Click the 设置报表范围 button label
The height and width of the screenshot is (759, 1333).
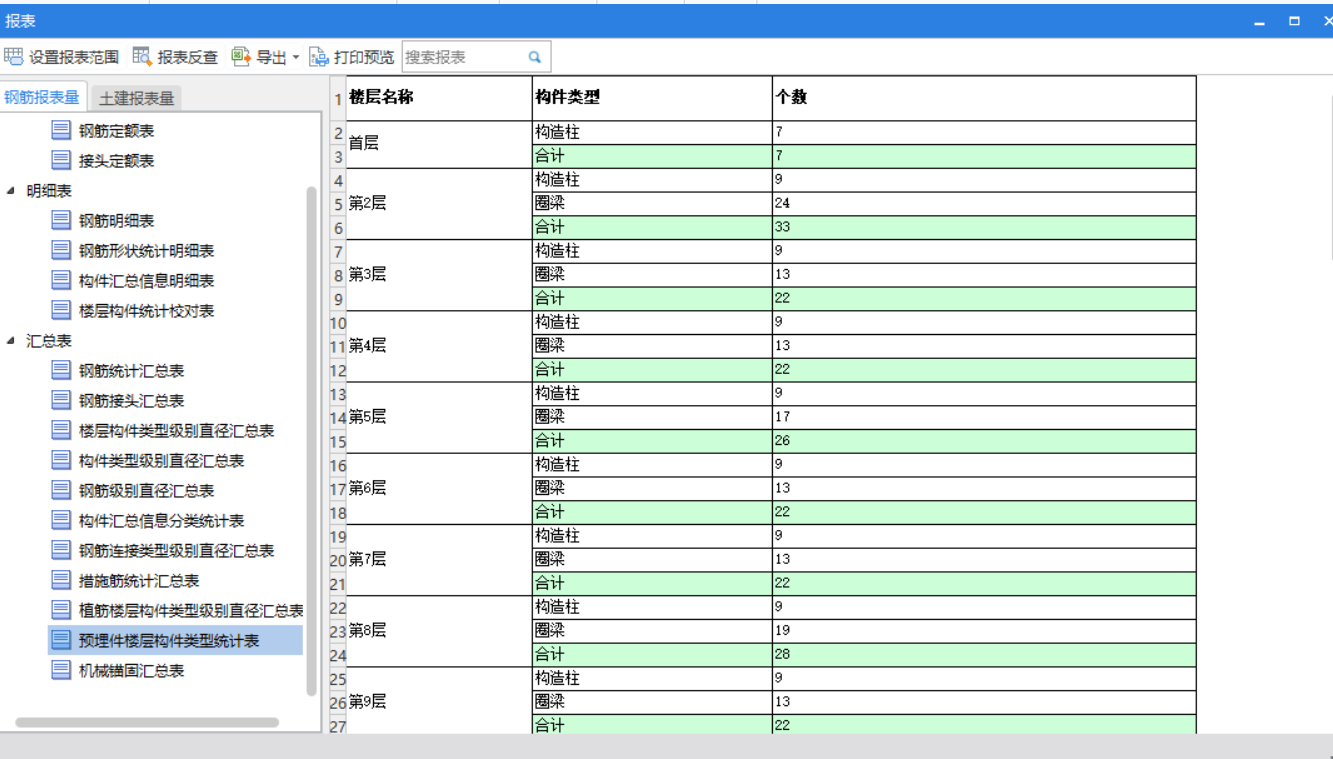click(x=74, y=58)
